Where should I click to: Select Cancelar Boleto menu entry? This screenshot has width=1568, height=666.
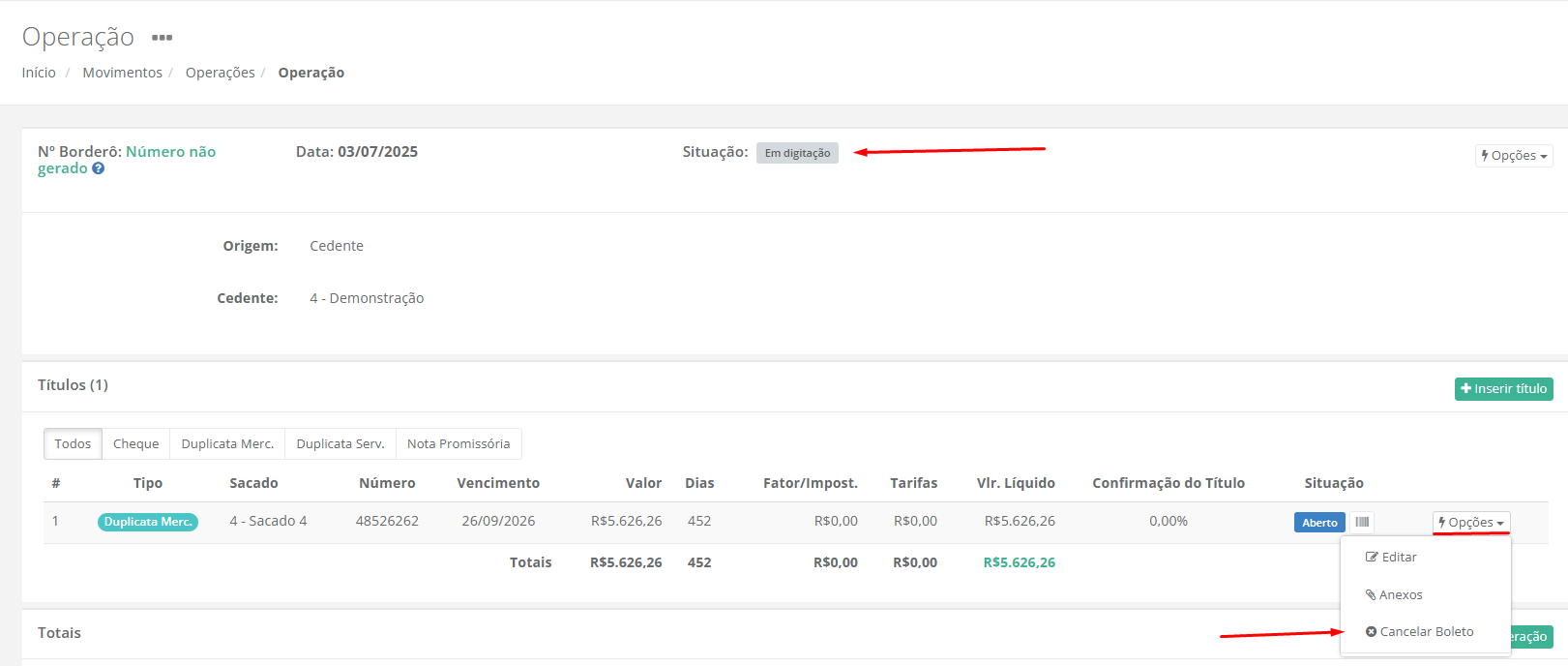coord(1419,632)
